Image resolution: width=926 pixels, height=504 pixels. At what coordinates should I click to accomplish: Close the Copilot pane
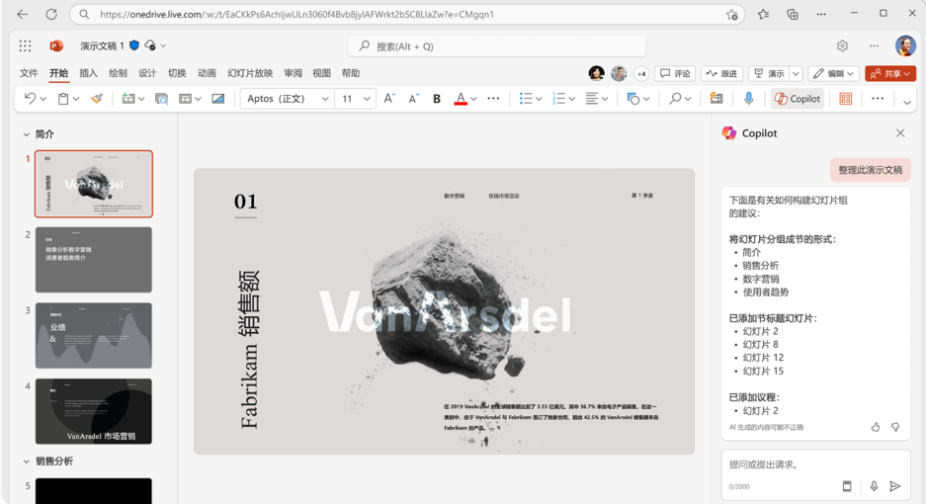[x=900, y=133]
